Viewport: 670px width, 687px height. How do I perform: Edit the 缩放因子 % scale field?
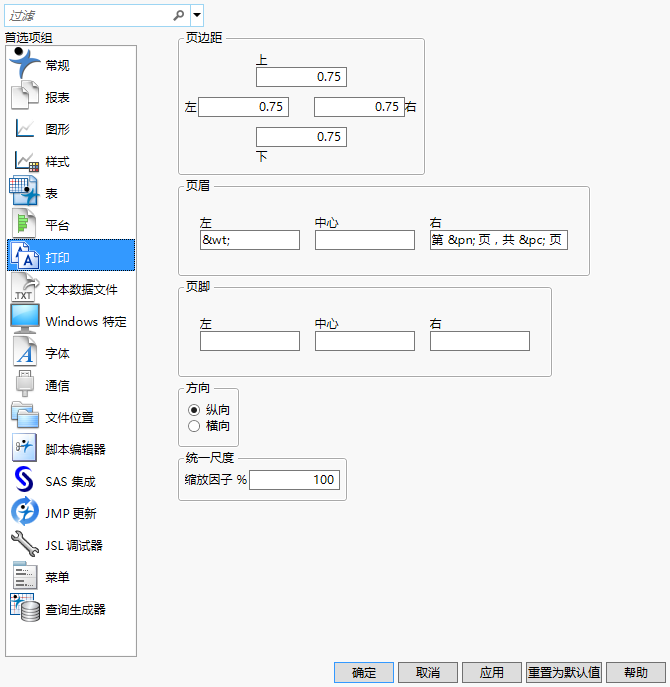click(294, 480)
